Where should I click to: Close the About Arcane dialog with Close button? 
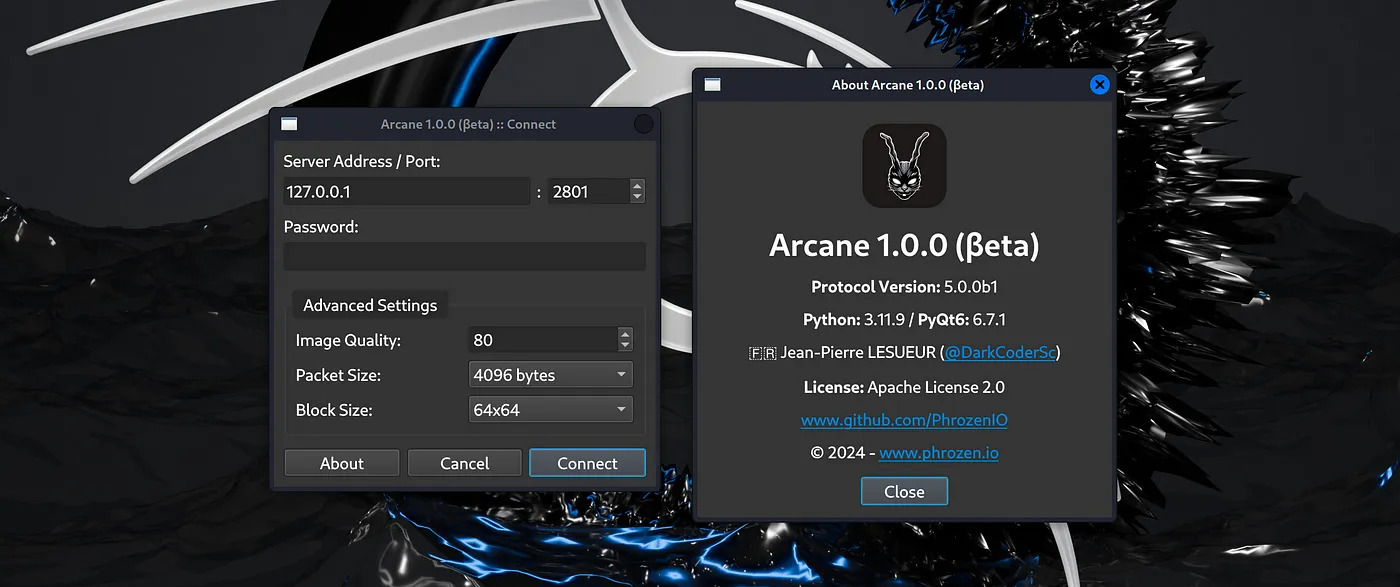[x=904, y=491]
